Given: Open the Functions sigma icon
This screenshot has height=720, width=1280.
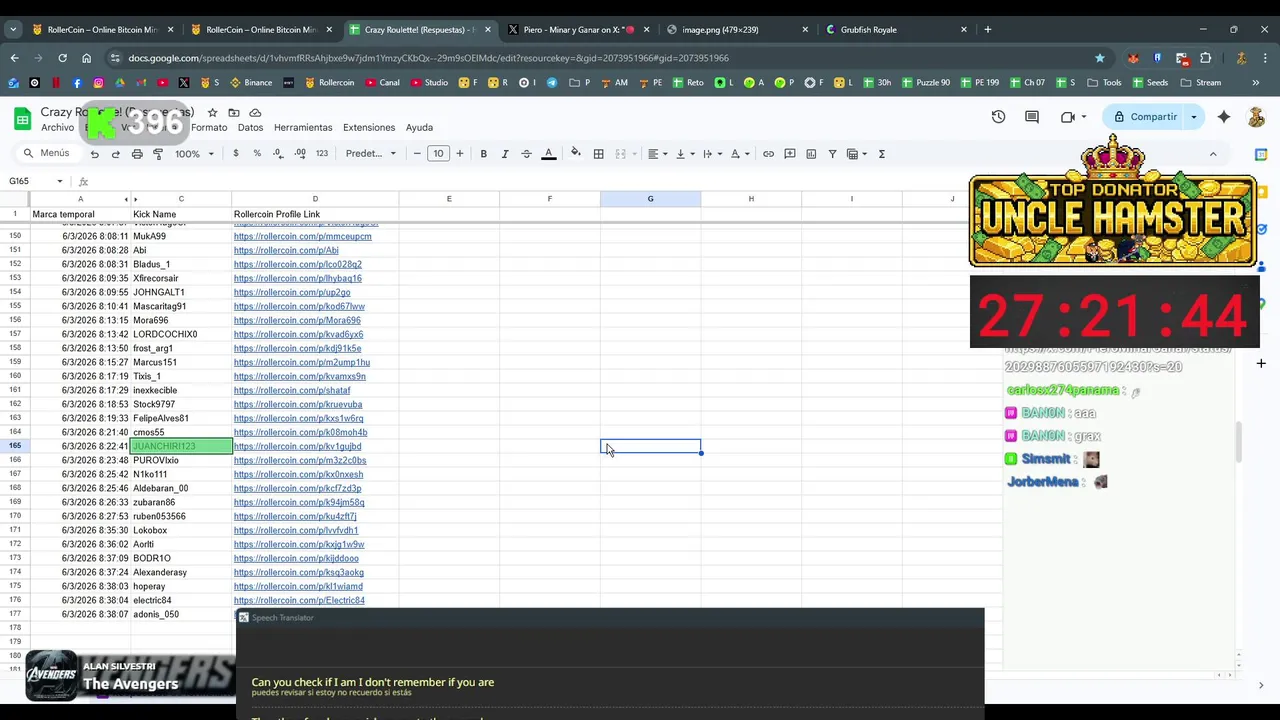Looking at the screenshot, I should [882, 154].
